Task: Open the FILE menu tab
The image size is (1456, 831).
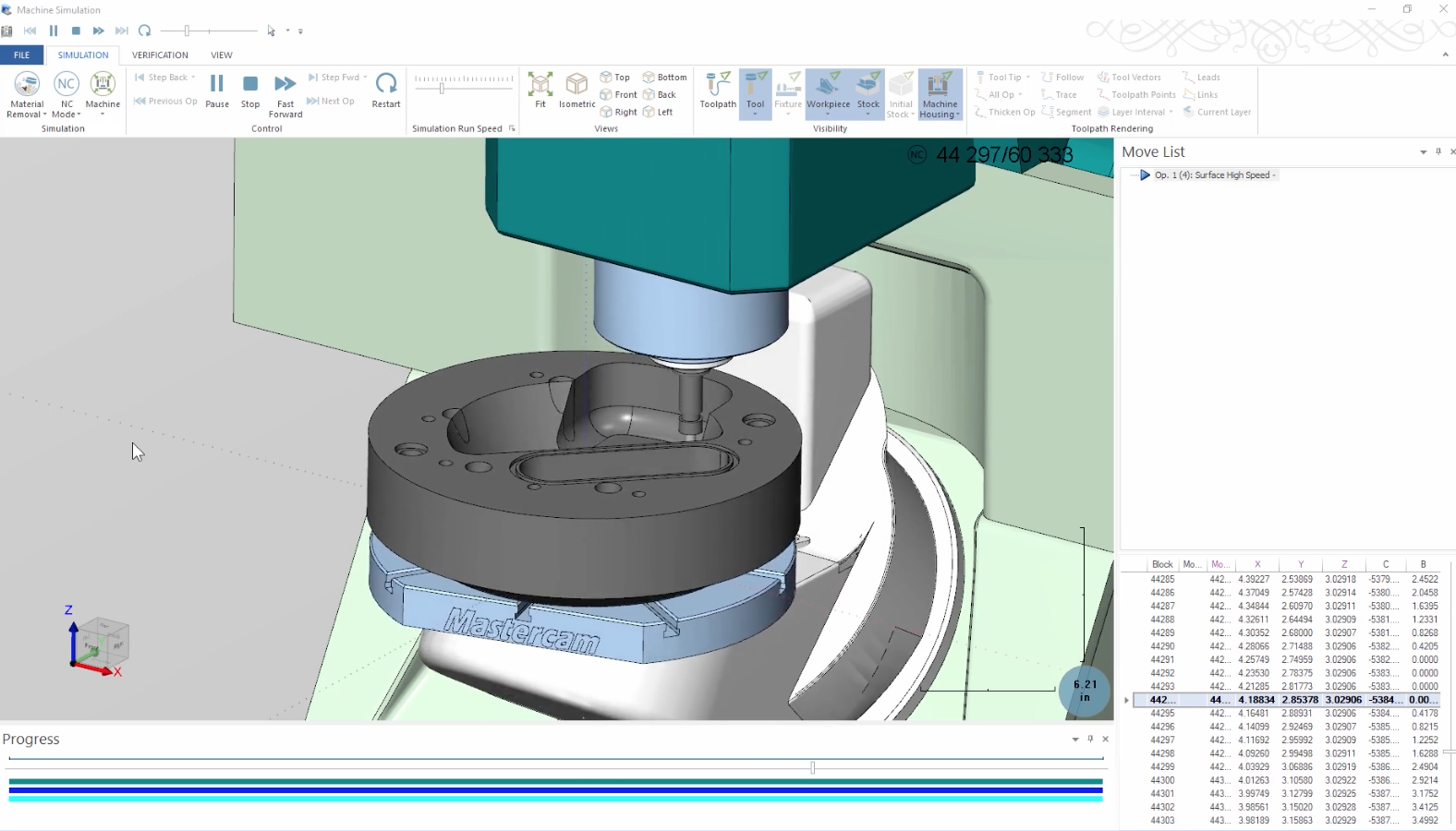Action: pos(21,55)
